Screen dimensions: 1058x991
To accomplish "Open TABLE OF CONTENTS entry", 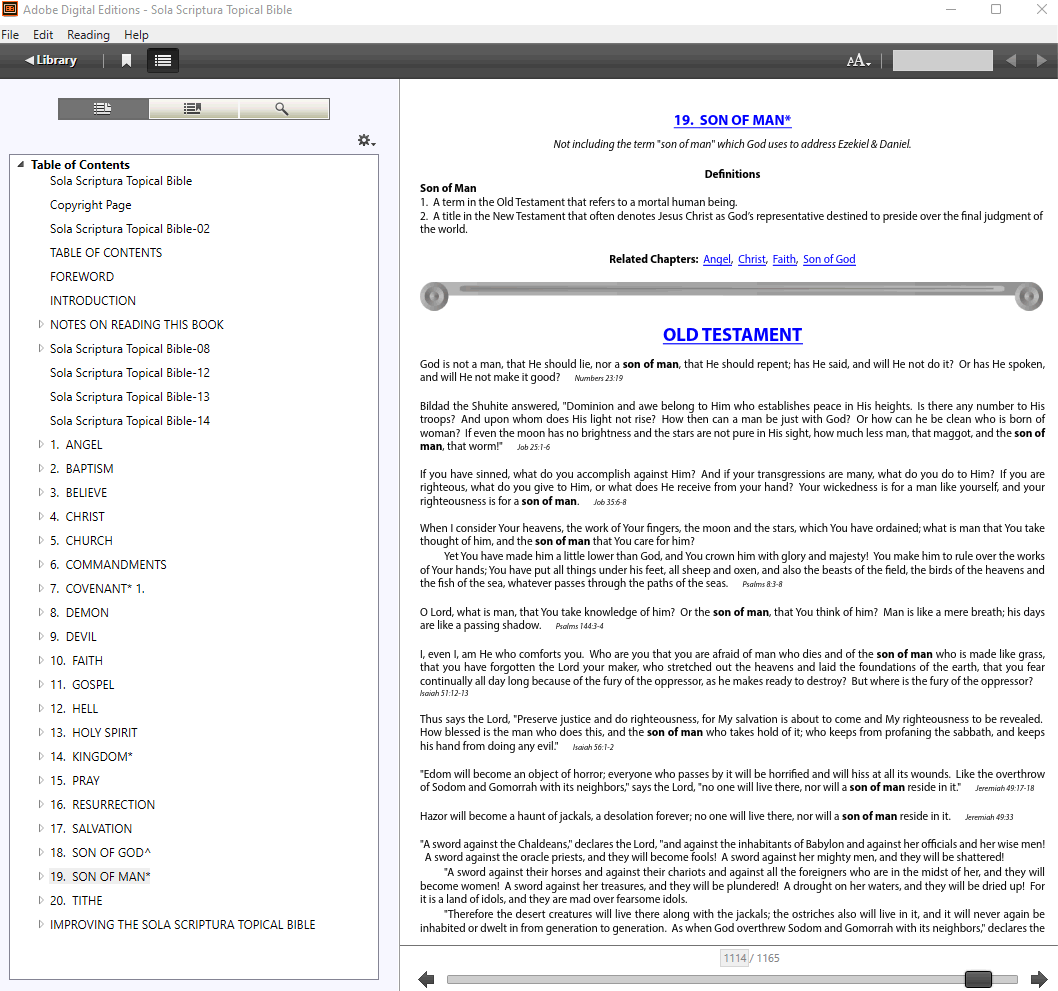I will click(x=106, y=252).
